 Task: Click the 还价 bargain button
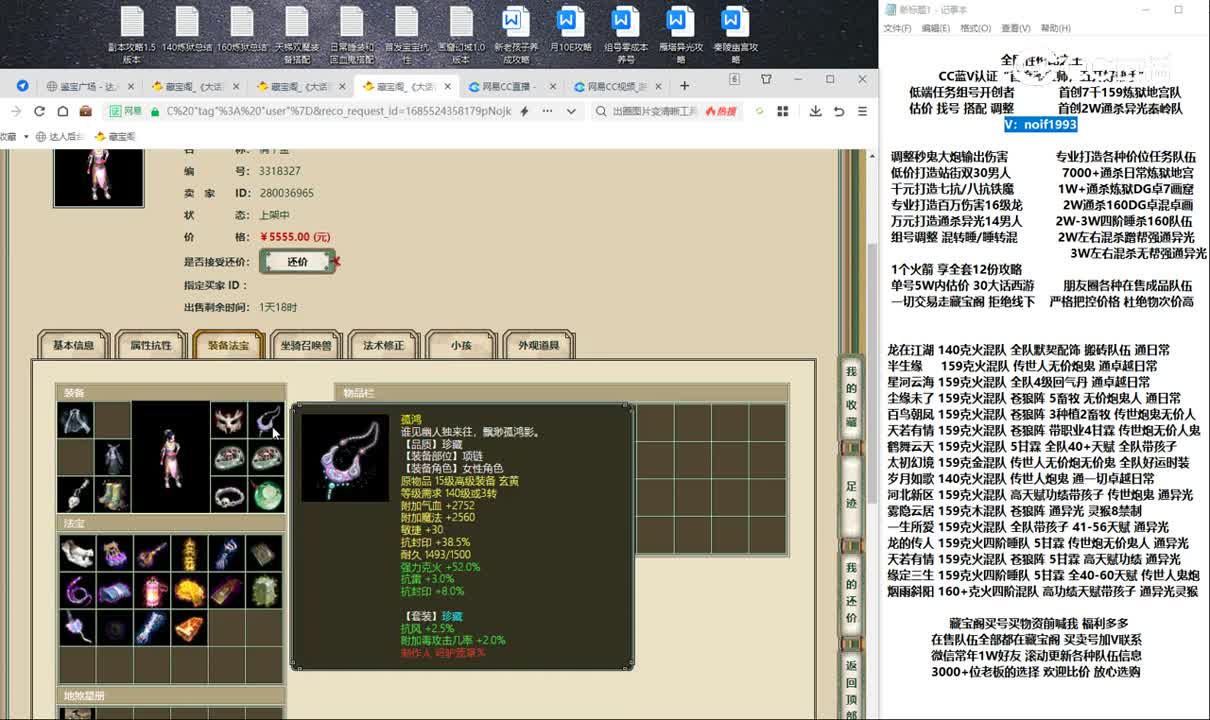297,261
